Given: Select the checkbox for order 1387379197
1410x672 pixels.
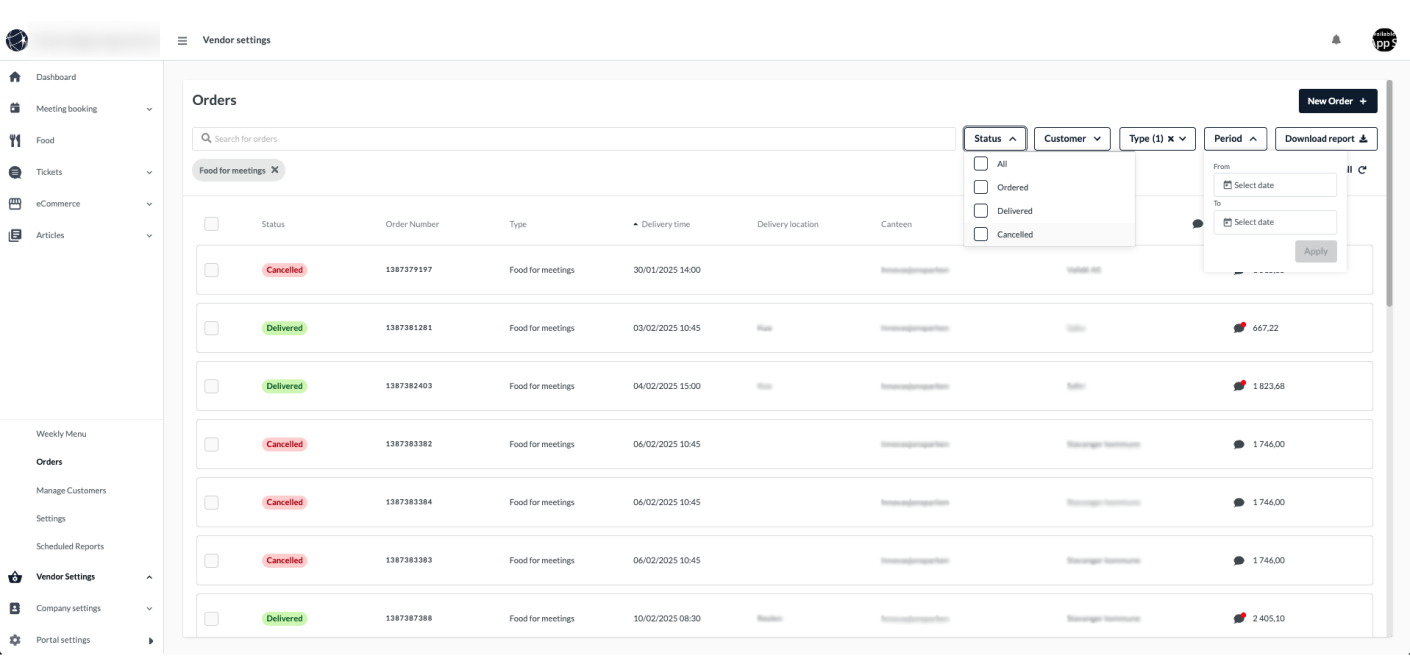Looking at the screenshot, I should [211, 270].
